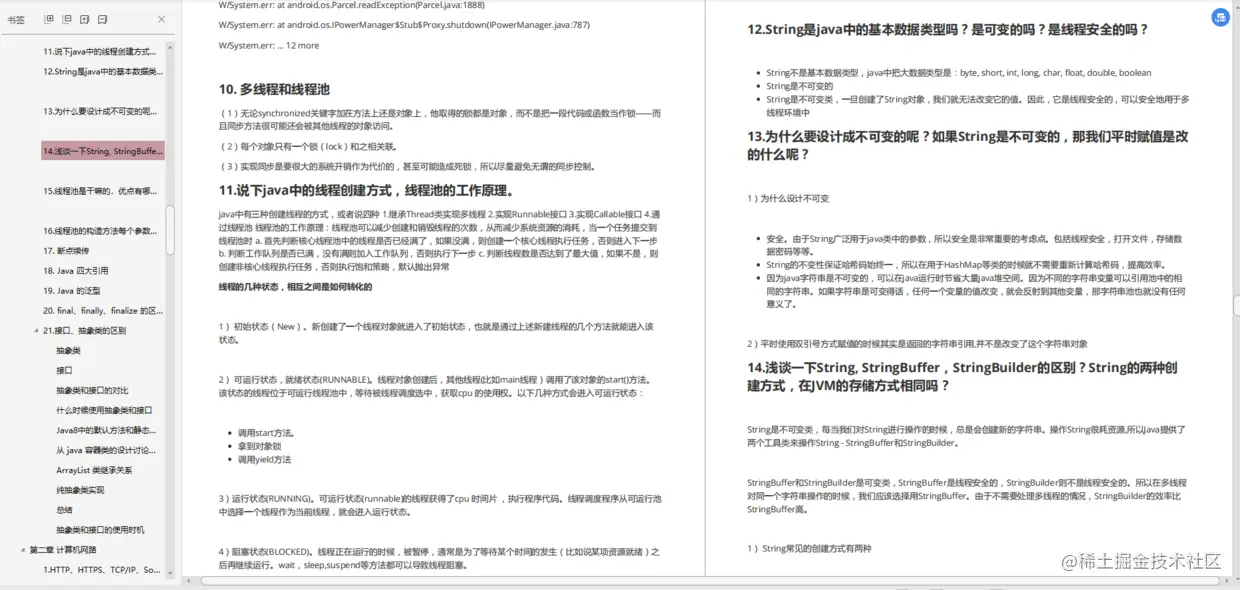Click line 1）String常见的创建方式有两种

coord(809,548)
